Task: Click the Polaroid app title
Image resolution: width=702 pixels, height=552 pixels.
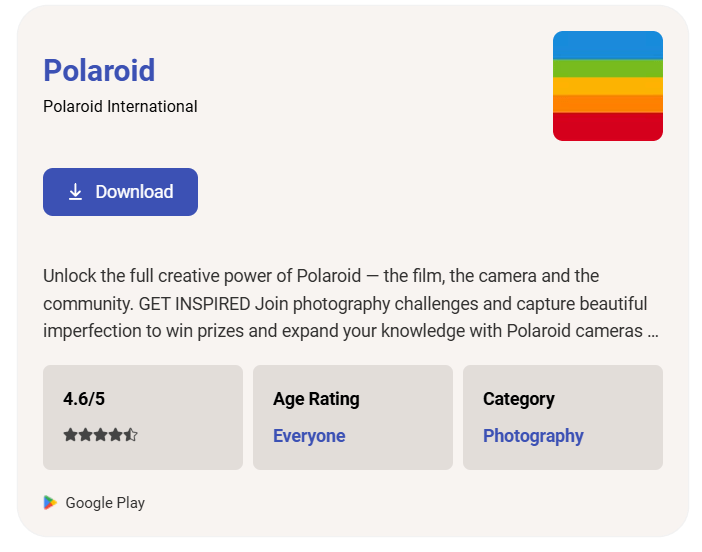Action: [x=99, y=70]
